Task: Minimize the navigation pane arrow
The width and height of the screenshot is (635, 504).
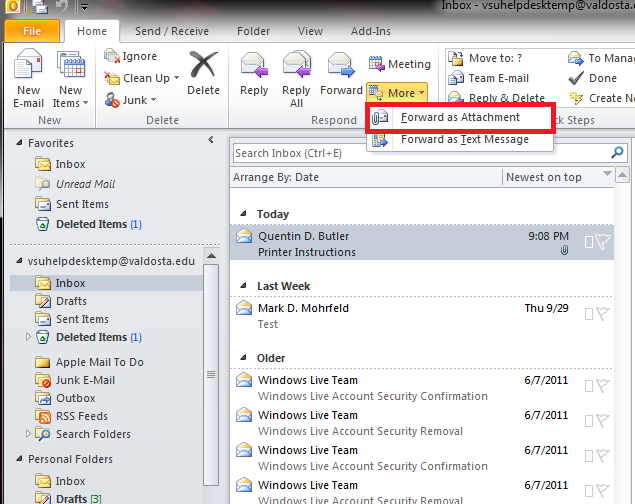Action: pos(211,140)
